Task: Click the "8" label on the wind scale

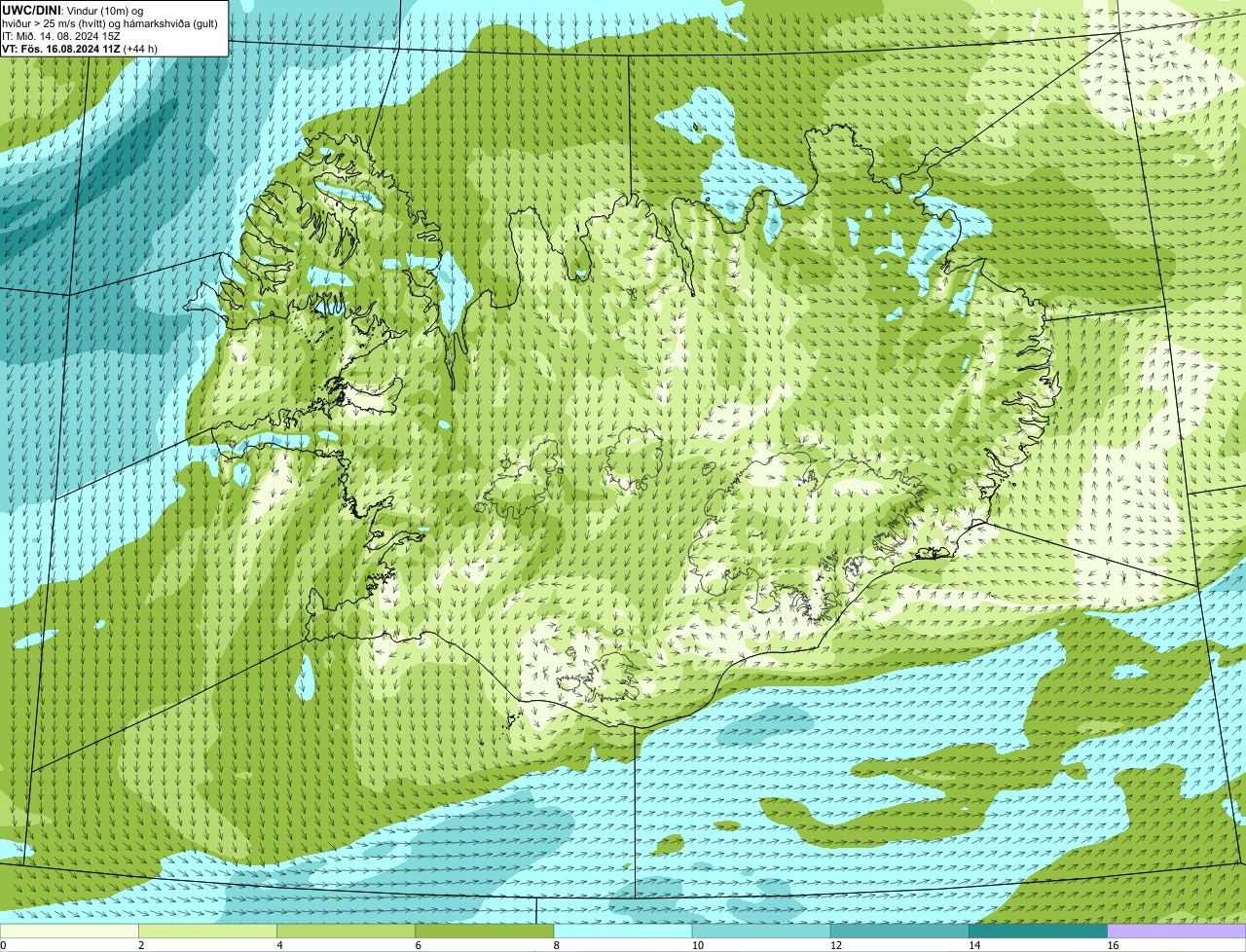Action: click(557, 945)
